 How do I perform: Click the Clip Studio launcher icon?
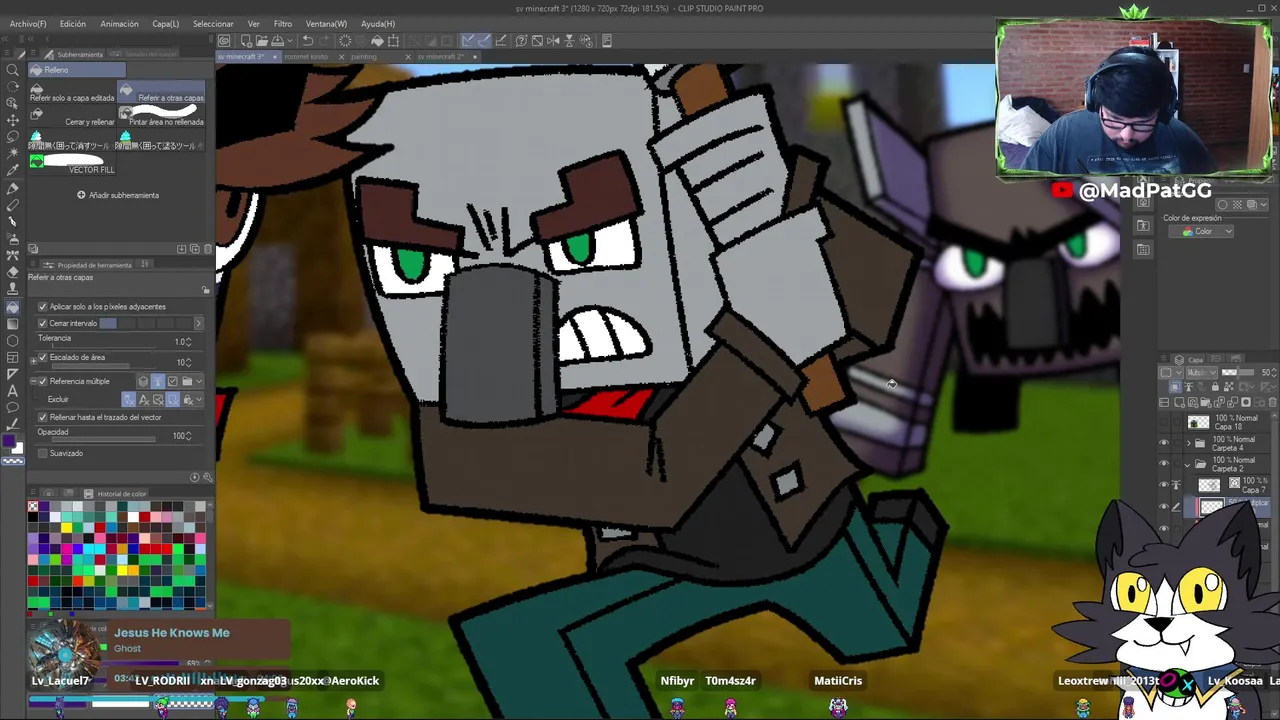(224, 41)
